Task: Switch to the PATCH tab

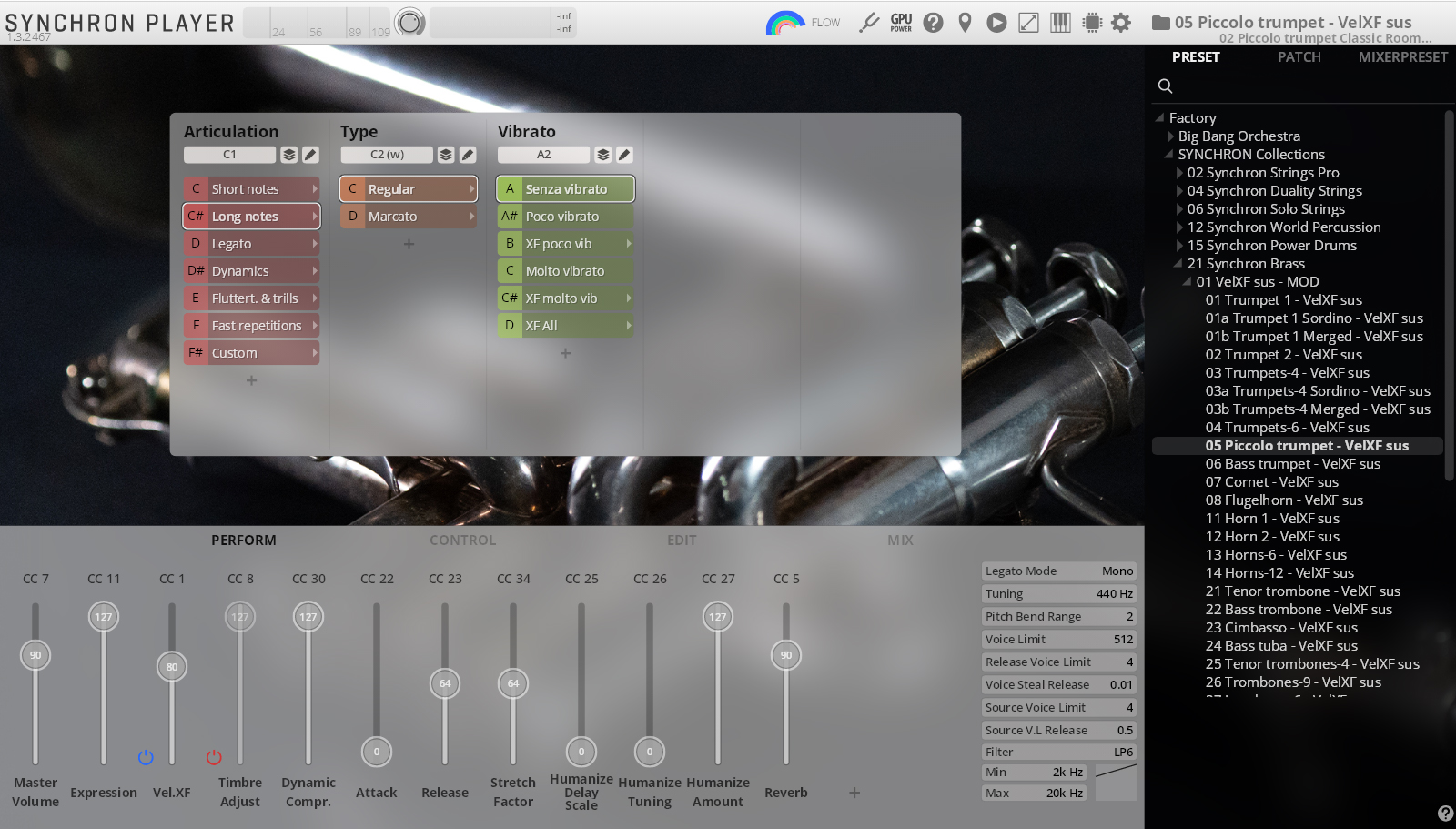Action: click(1299, 56)
